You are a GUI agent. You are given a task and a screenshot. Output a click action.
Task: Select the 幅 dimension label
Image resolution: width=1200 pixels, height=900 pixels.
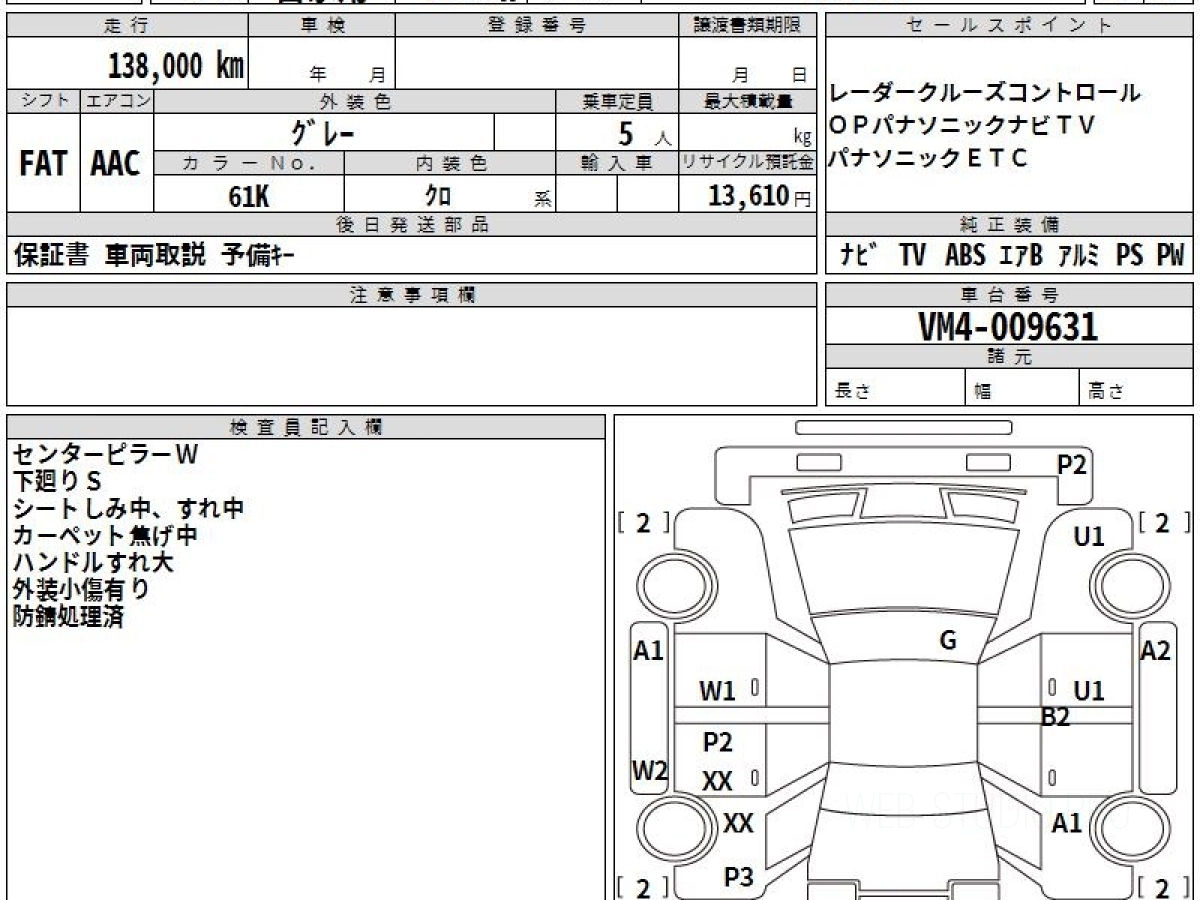point(983,392)
